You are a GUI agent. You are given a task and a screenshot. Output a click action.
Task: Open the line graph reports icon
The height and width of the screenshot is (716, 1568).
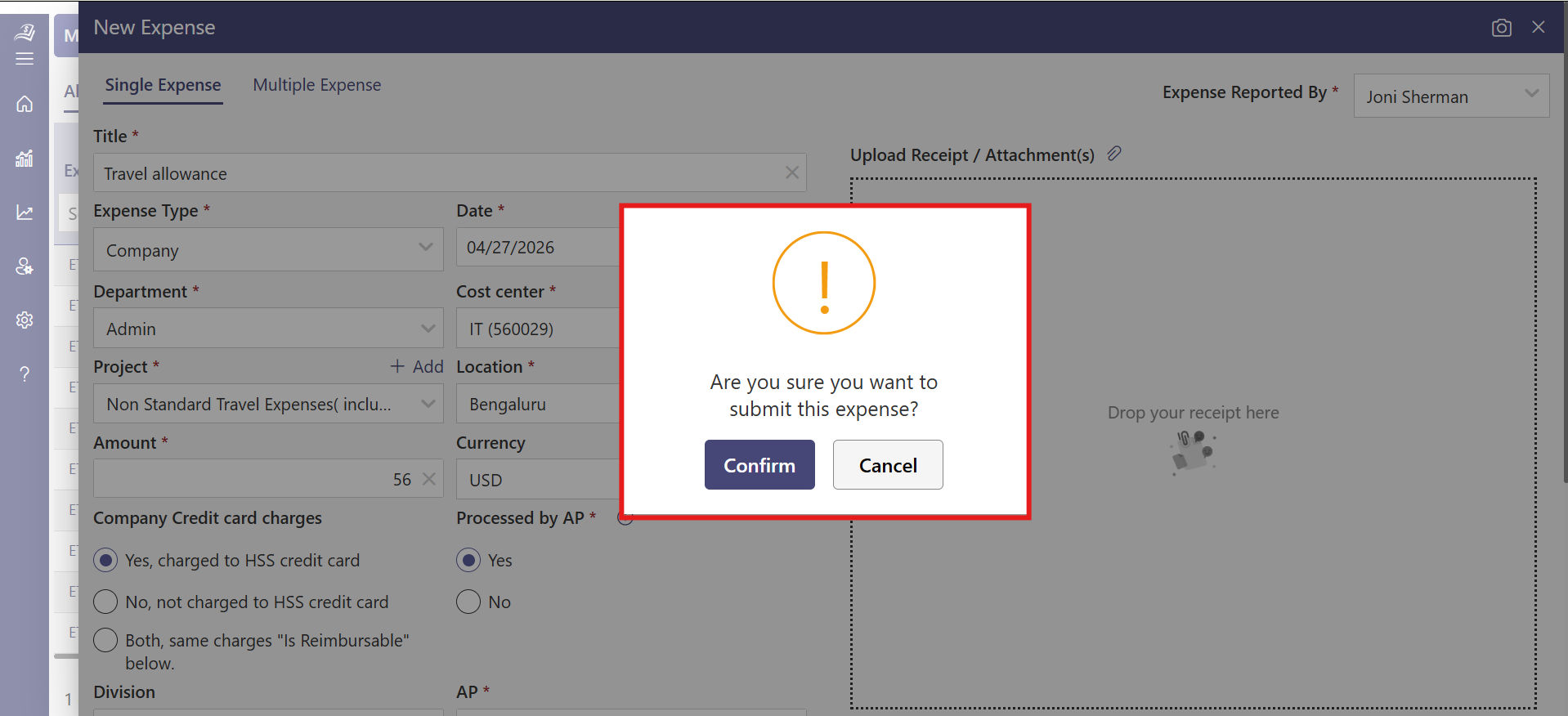pos(25,213)
